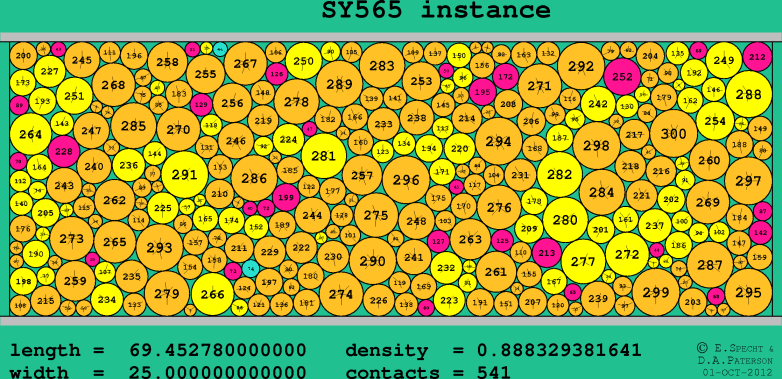Click the pink circle labeled 228
Viewport: 782px width, 379px height.
[x=64, y=151]
